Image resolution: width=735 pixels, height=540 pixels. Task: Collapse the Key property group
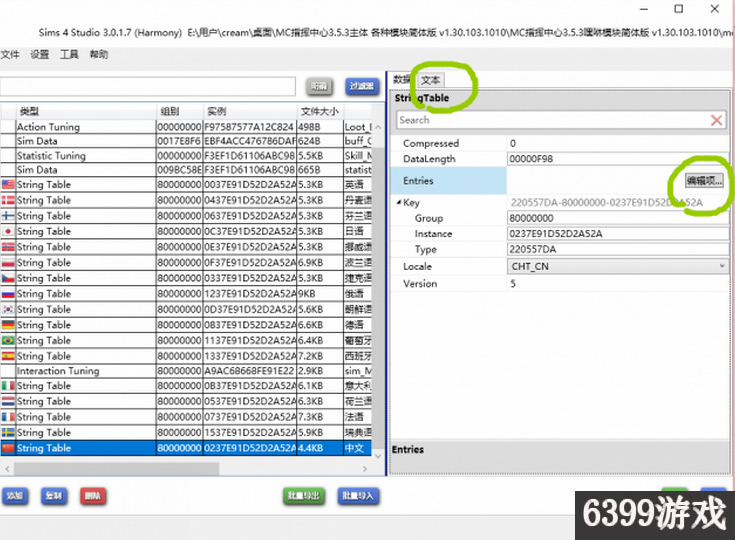398,202
